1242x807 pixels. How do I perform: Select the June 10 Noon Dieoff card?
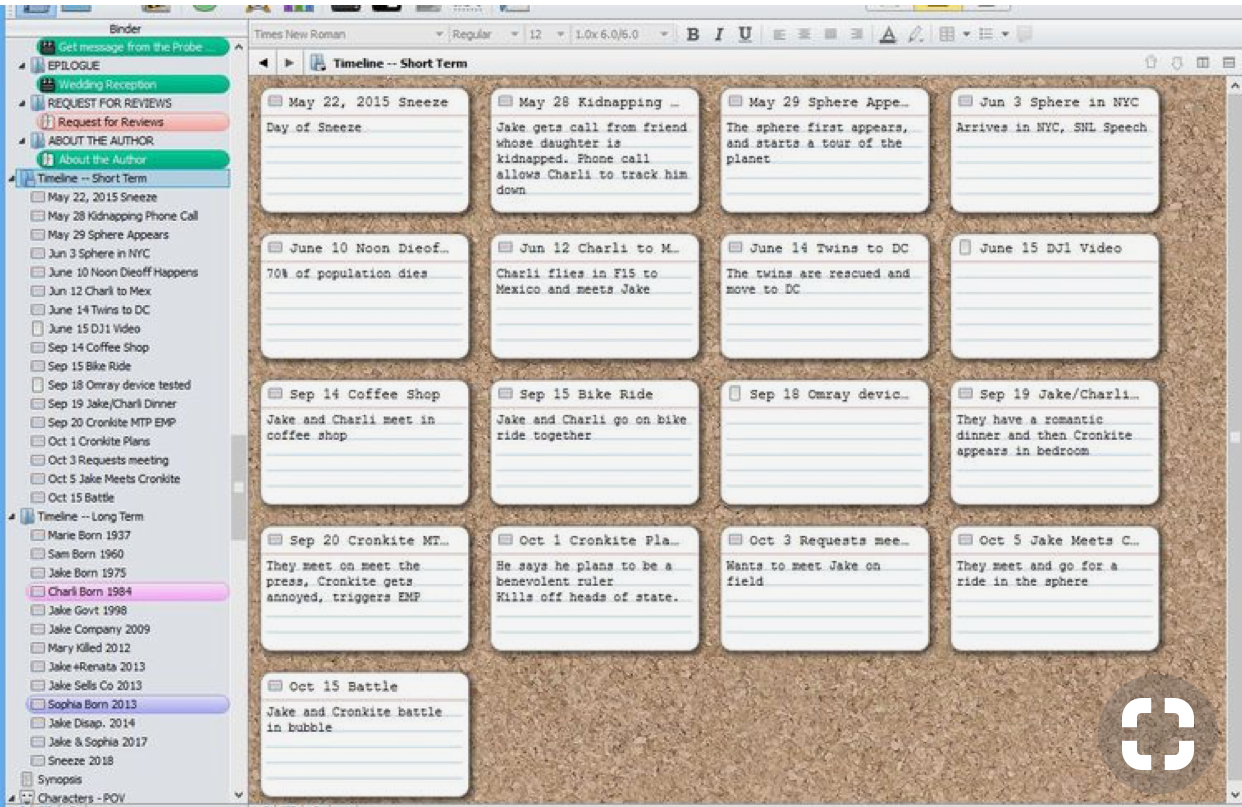coord(364,295)
